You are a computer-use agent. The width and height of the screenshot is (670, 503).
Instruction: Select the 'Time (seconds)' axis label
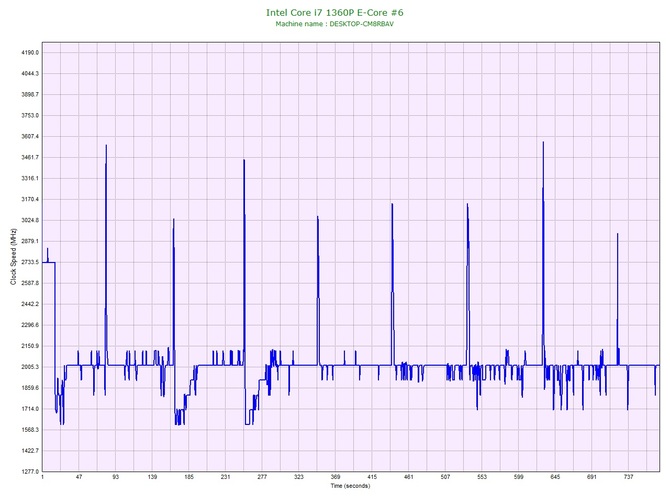coord(350,486)
